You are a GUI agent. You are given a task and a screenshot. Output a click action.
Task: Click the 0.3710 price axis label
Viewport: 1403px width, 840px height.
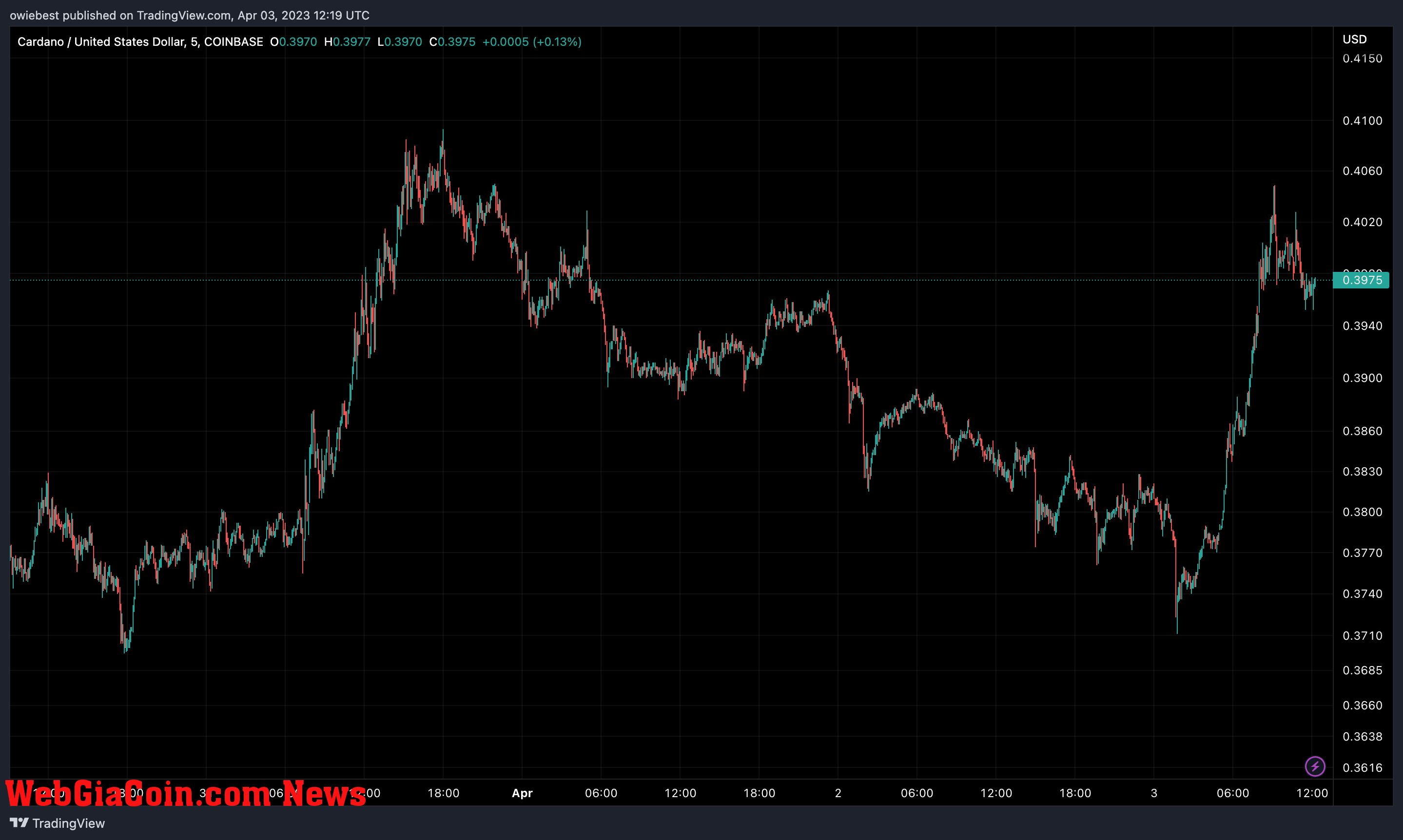(x=1362, y=636)
